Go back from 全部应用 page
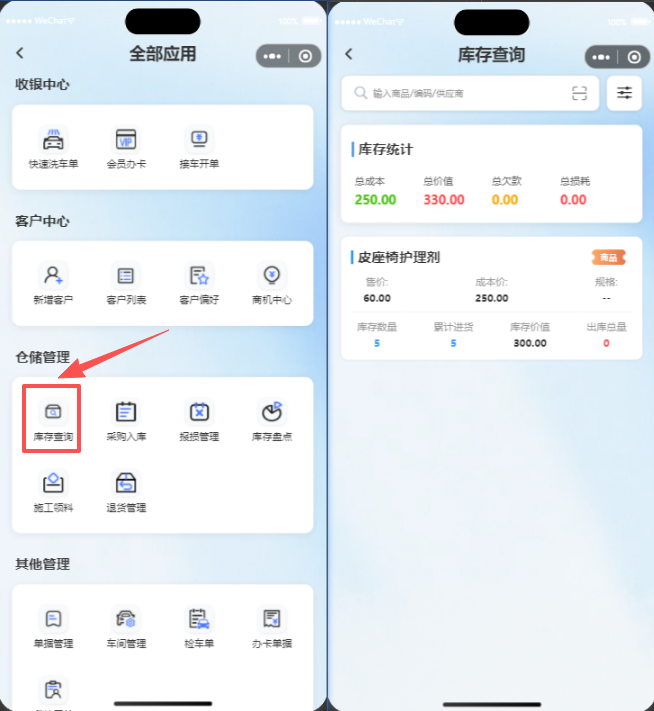Screen dimensions: 654x711 [x=20, y=53]
